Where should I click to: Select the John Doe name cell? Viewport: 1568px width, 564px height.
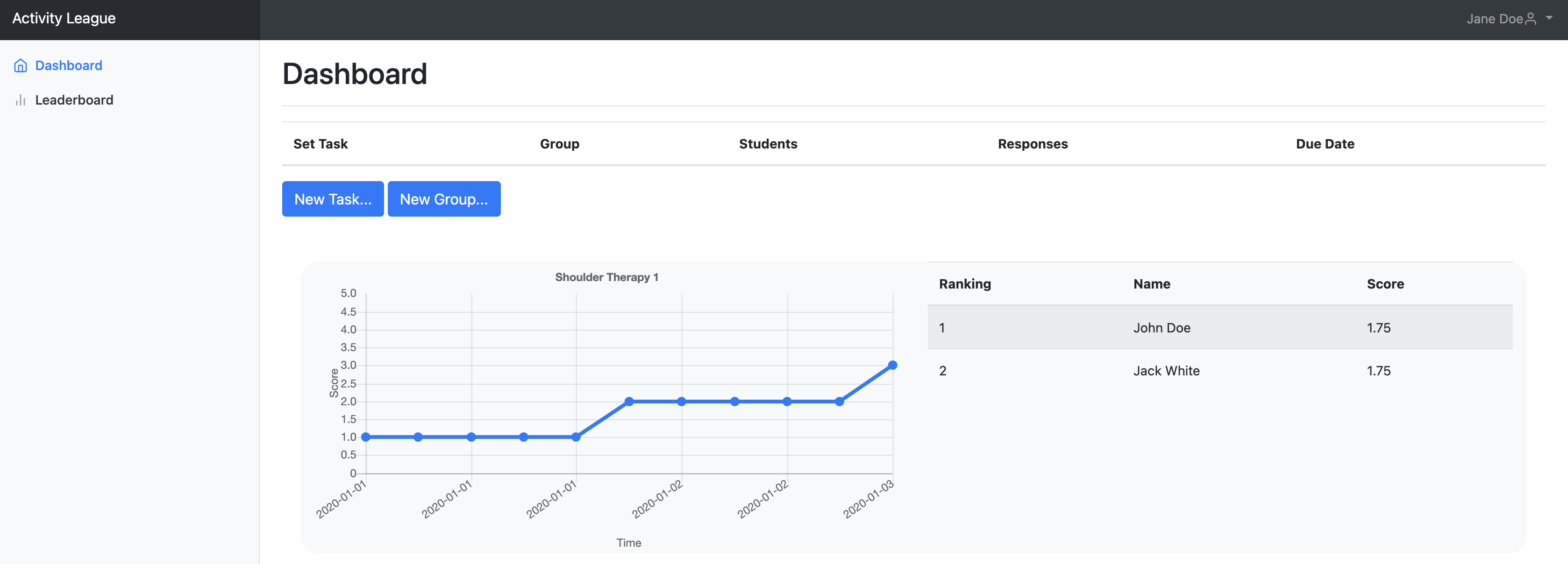click(1162, 328)
